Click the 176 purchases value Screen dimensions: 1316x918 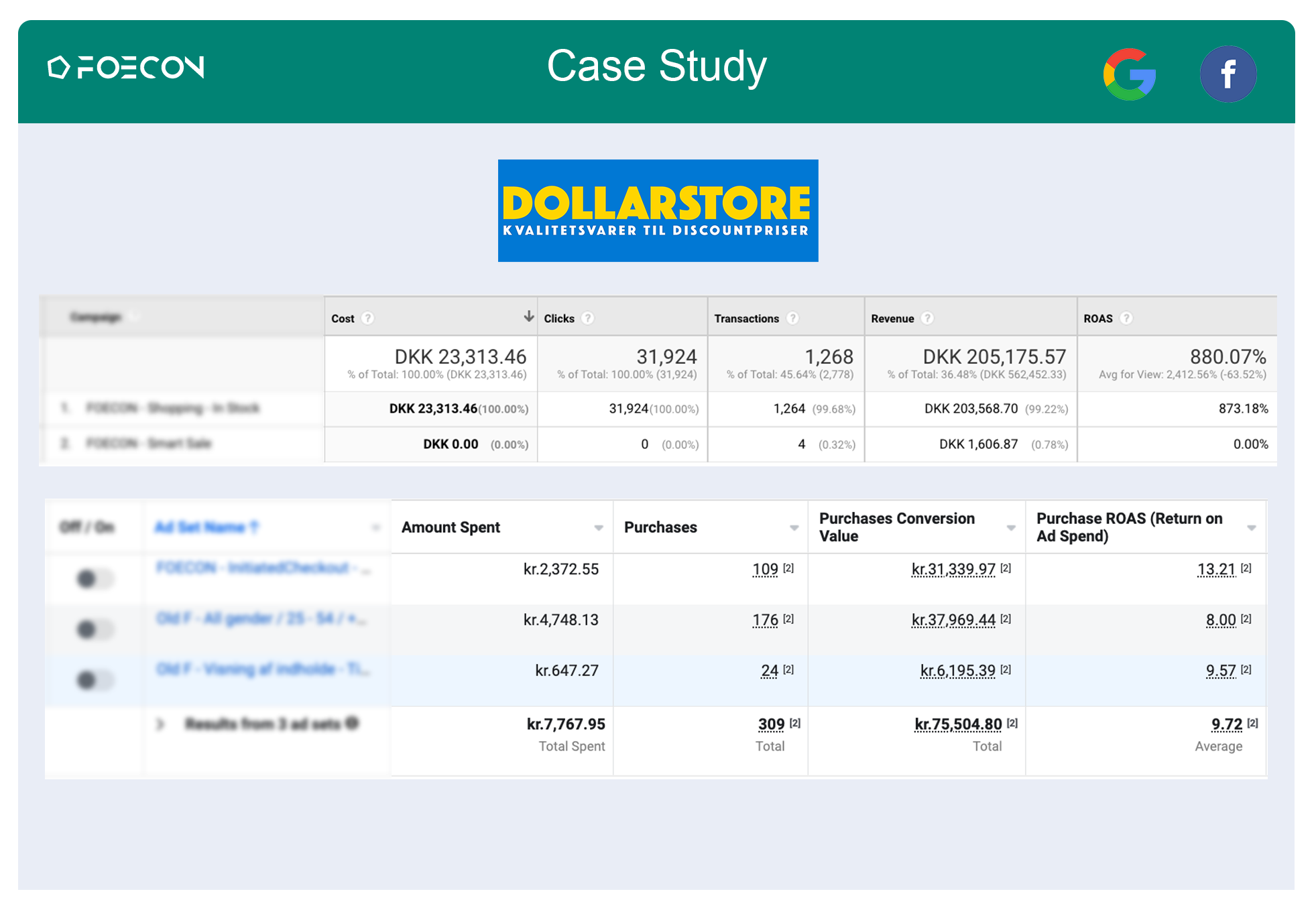click(x=765, y=620)
